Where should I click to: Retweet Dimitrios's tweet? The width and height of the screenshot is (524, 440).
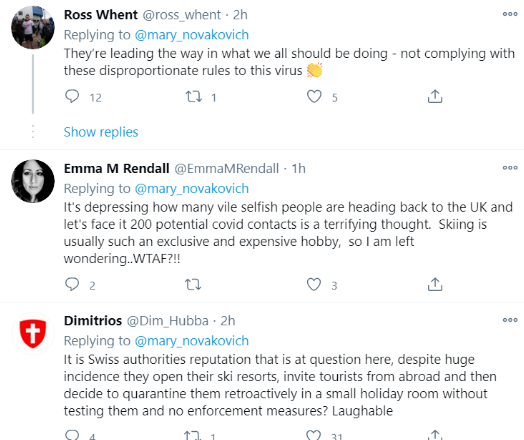192,435
